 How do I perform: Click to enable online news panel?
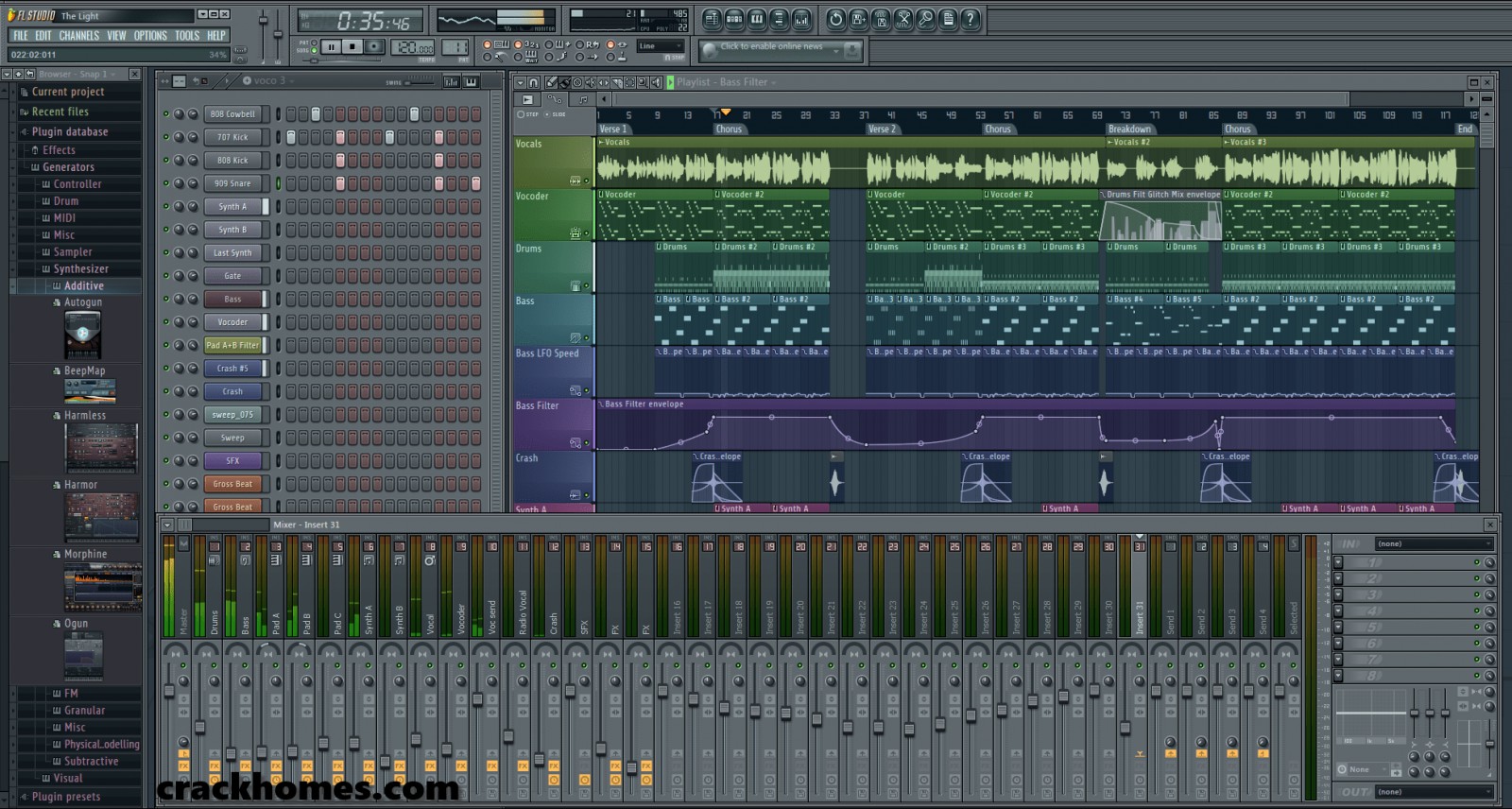click(780, 49)
